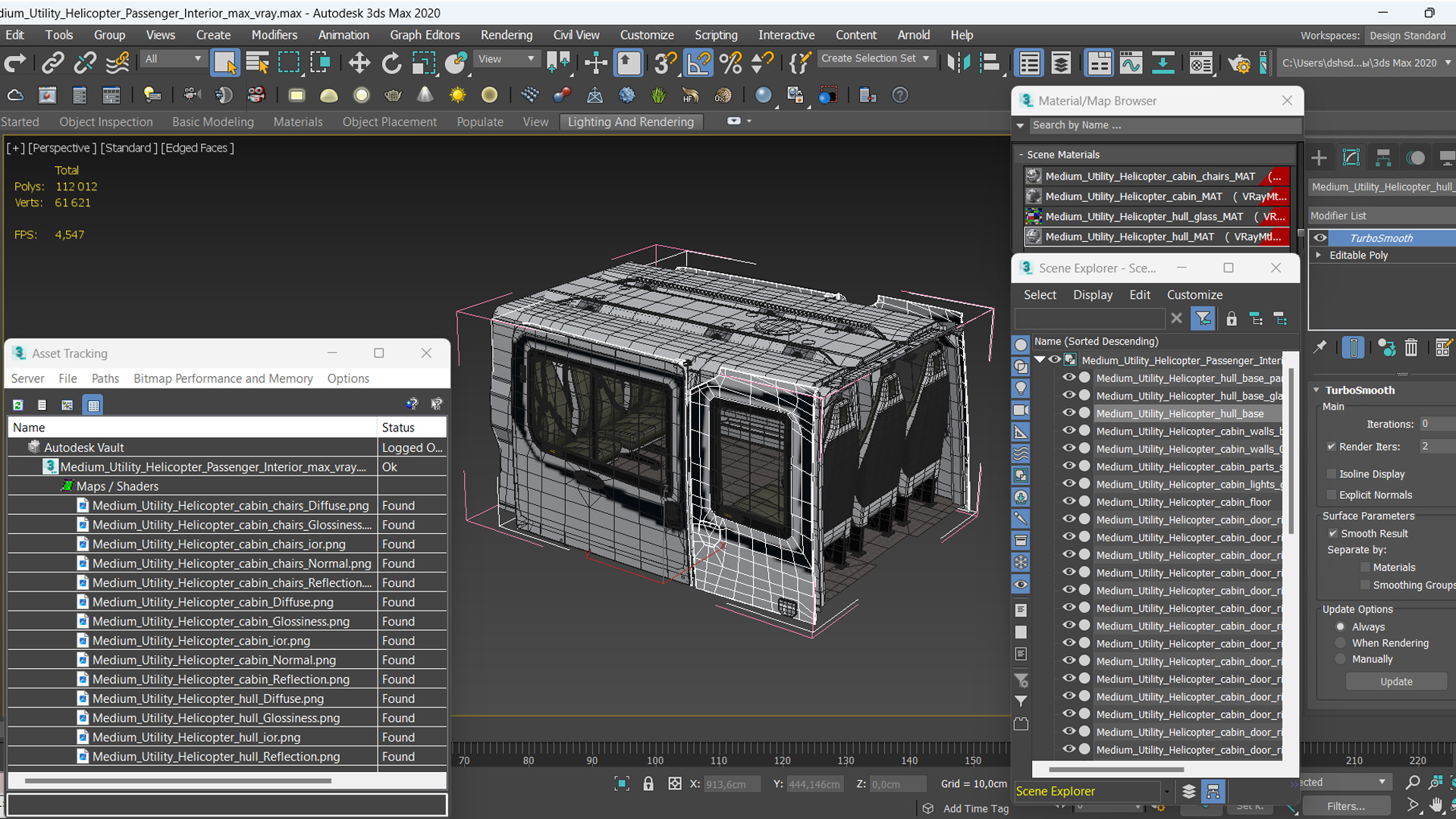Open Create Selection Set dropdown

875,58
